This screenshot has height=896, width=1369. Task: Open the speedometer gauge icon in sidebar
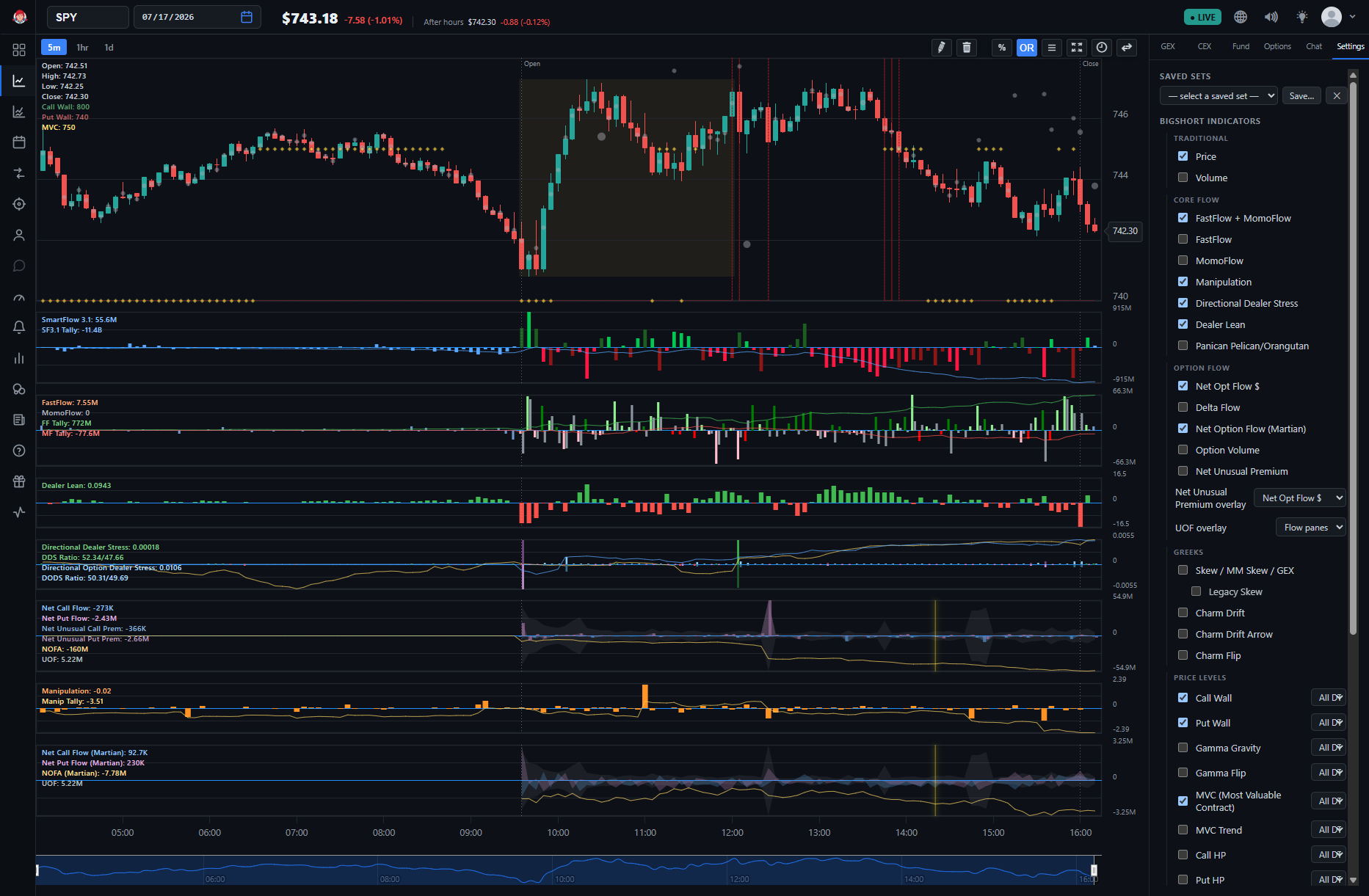pos(19,297)
